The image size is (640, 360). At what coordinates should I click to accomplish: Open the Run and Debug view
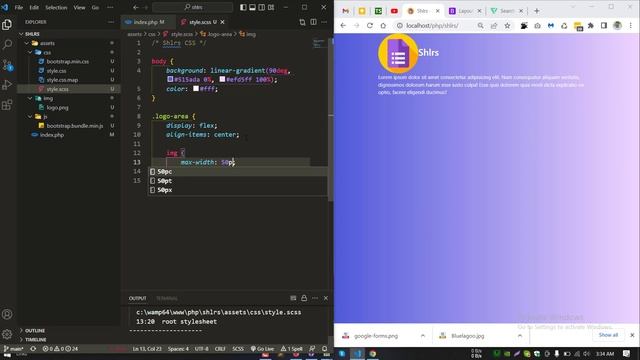[7, 84]
